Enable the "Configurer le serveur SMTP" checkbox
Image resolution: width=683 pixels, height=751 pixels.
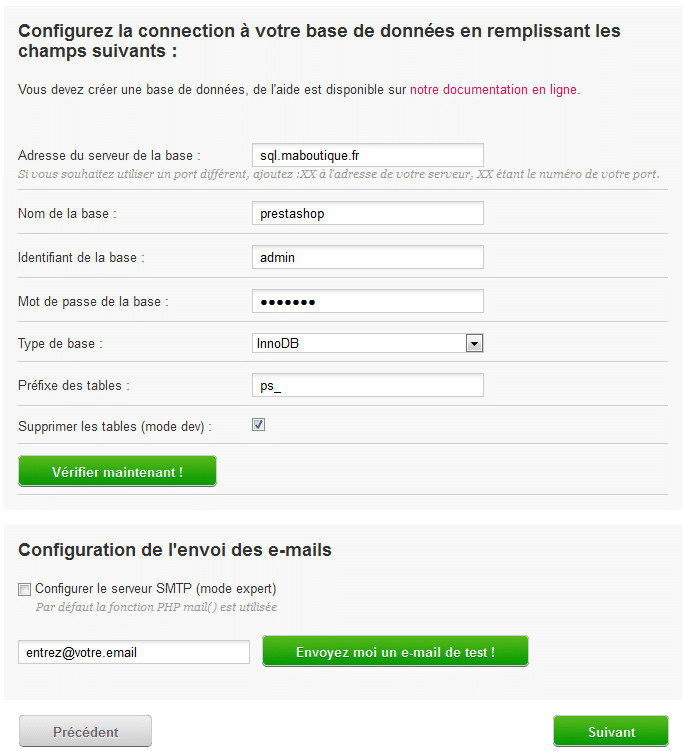(x=25, y=588)
